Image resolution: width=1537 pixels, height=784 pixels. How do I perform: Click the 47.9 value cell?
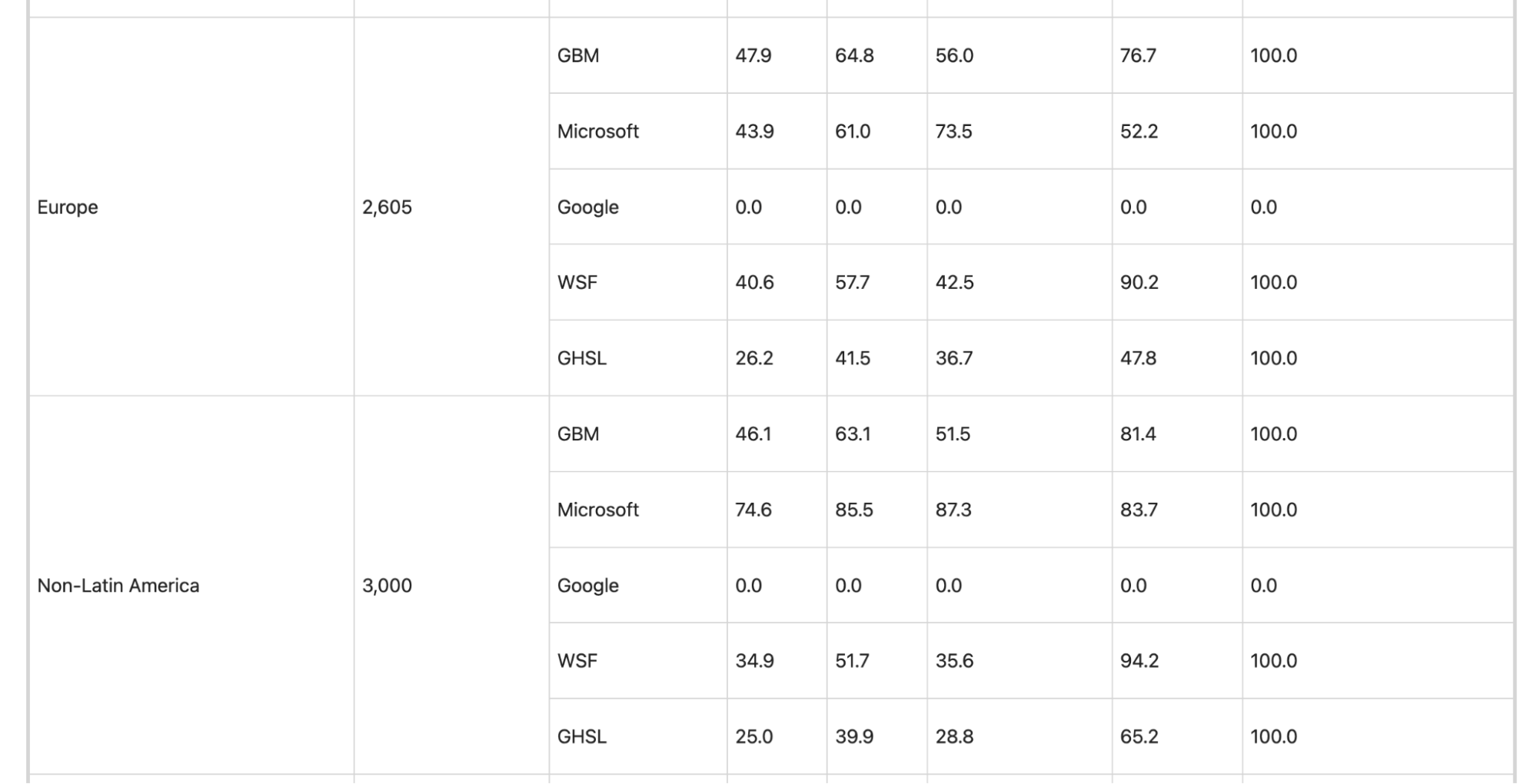click(x=777, y=55)
